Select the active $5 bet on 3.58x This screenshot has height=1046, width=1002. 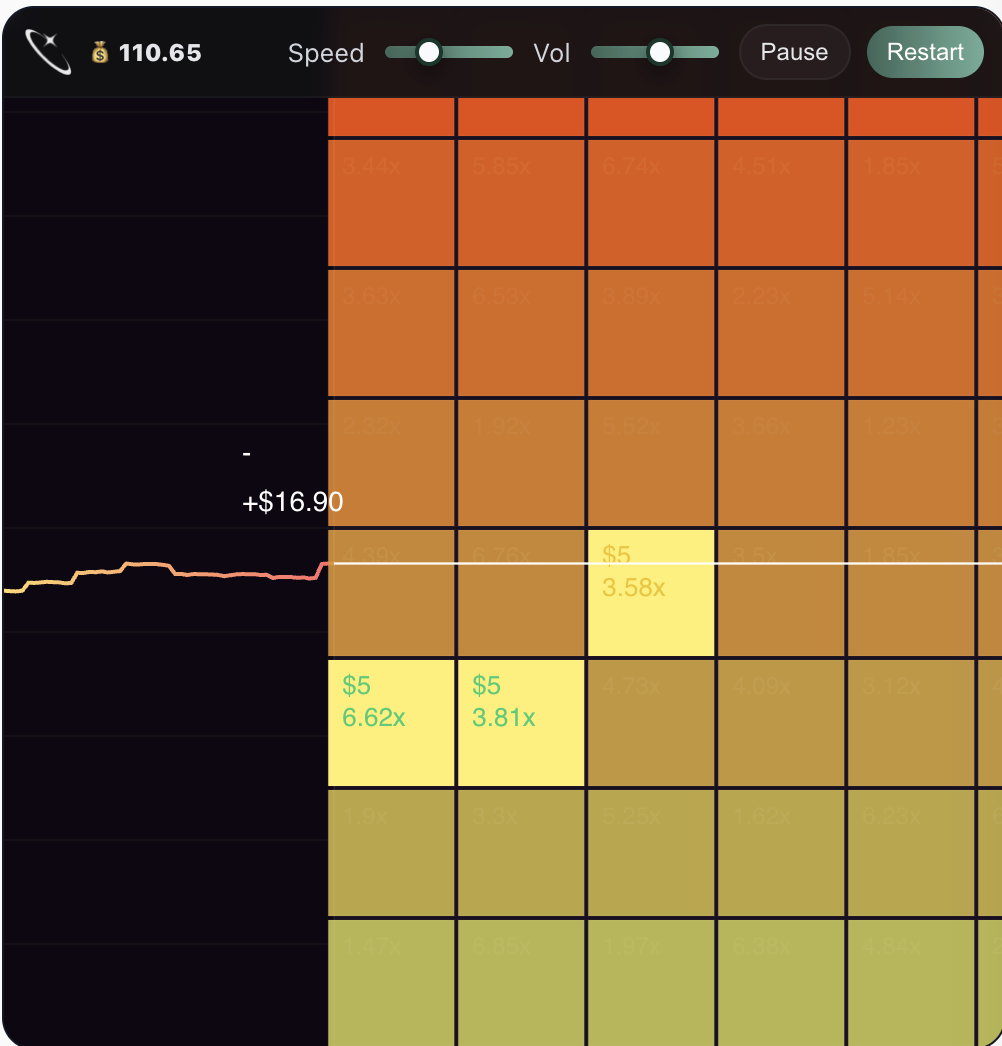click(651, 590)
